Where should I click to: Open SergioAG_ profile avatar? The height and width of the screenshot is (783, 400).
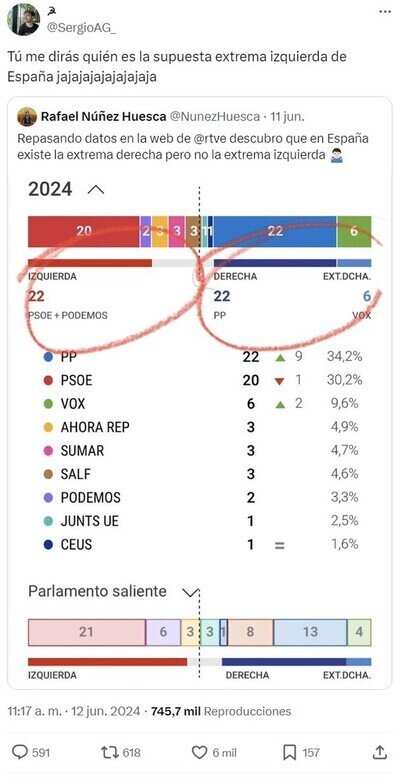[23, 19]
